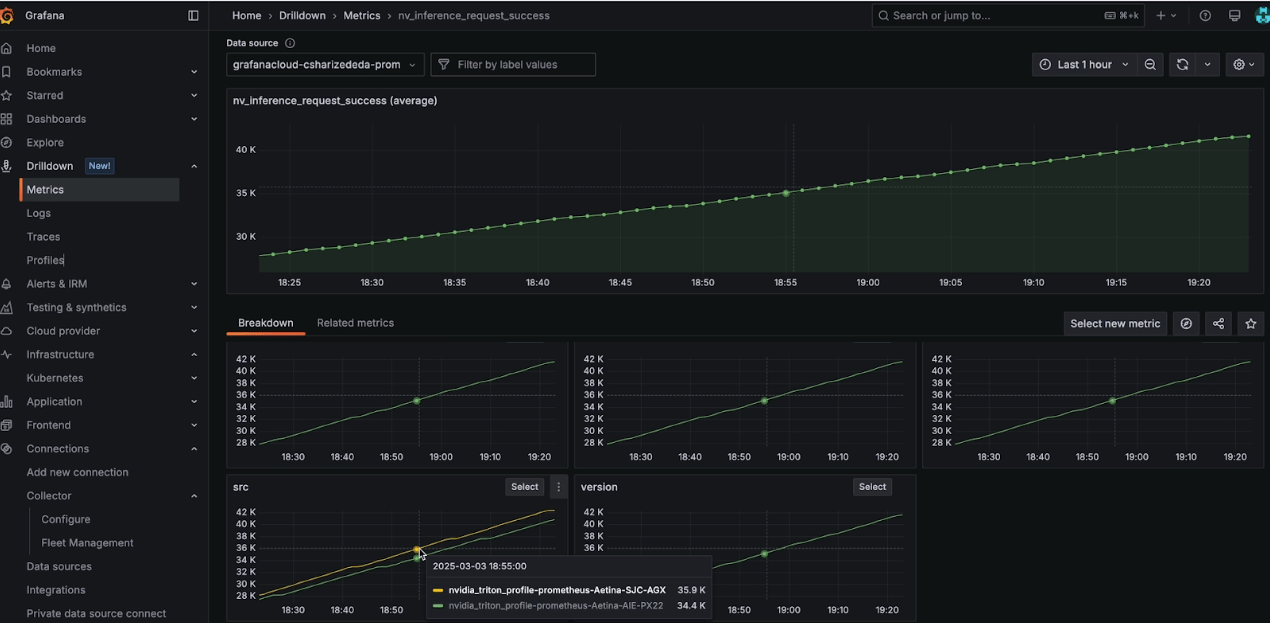The image size is (1270, 623).
Task: Click the refresh icon
Action: [x=1182, y=64]
